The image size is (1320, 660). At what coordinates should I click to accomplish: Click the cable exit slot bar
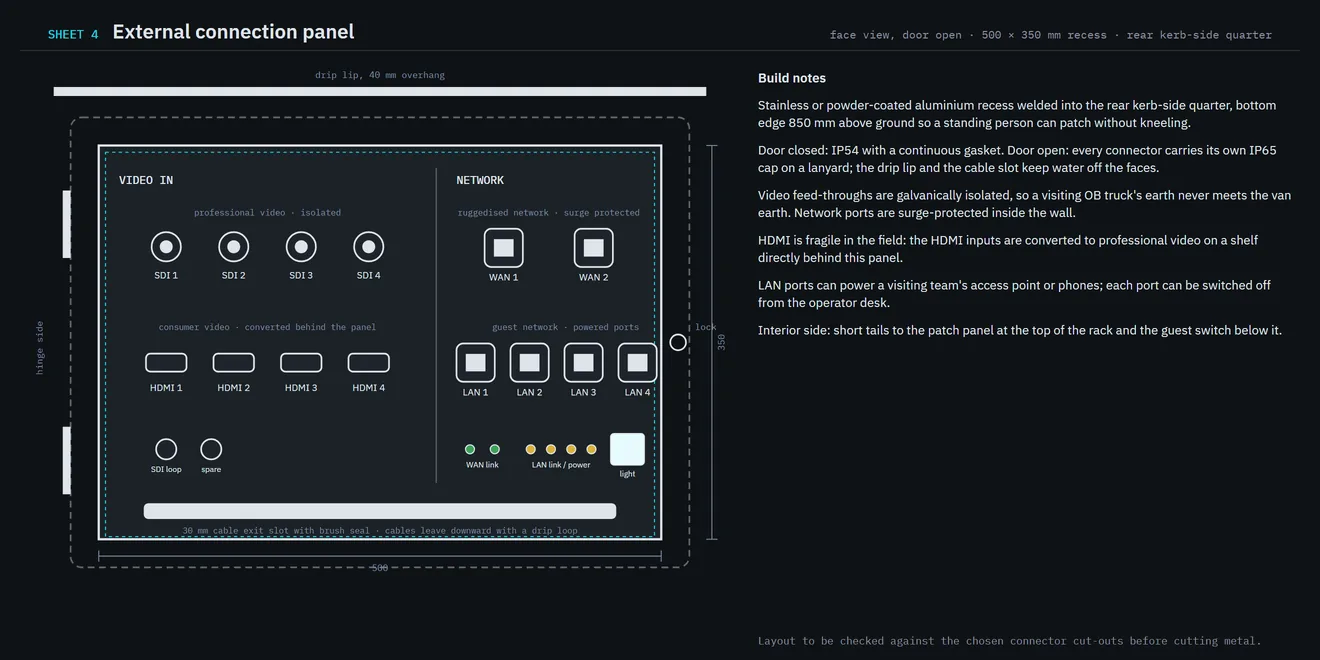click(x=380, y=511)
